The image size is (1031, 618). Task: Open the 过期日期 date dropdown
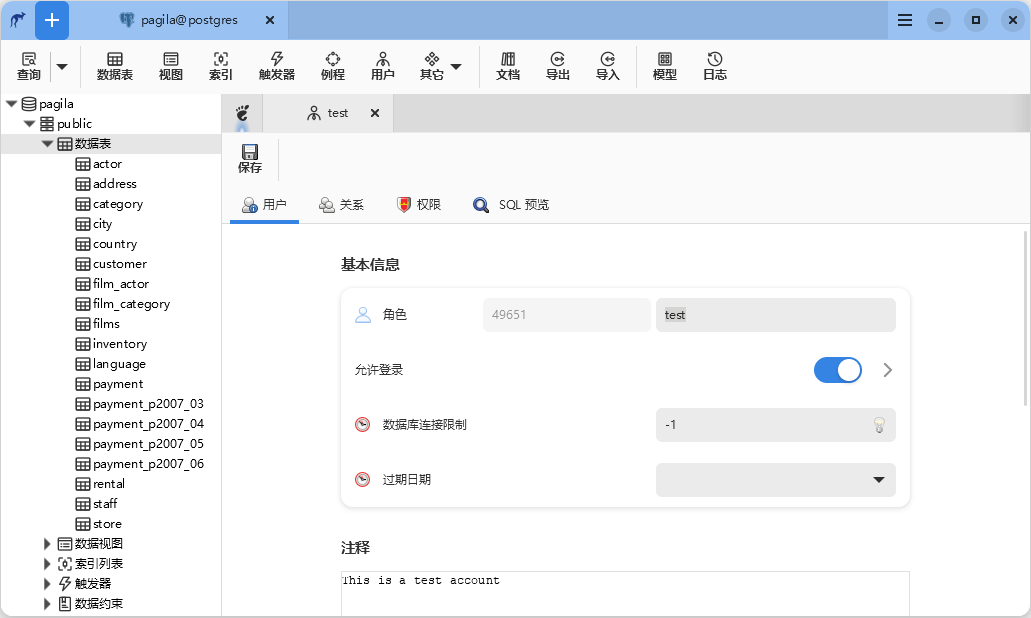pyautogui.click(x=878, y=479)
